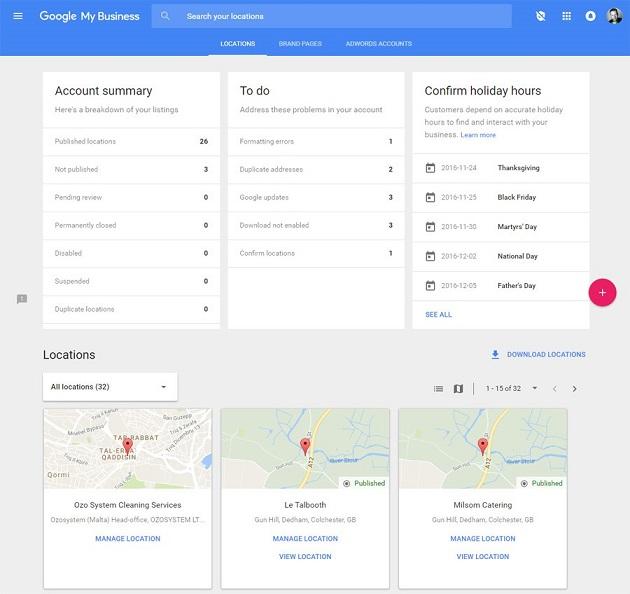Image resolution: width=630 pixels, height=594 pixels.
Task: Open Published locations row
Action: click(131, 141)
